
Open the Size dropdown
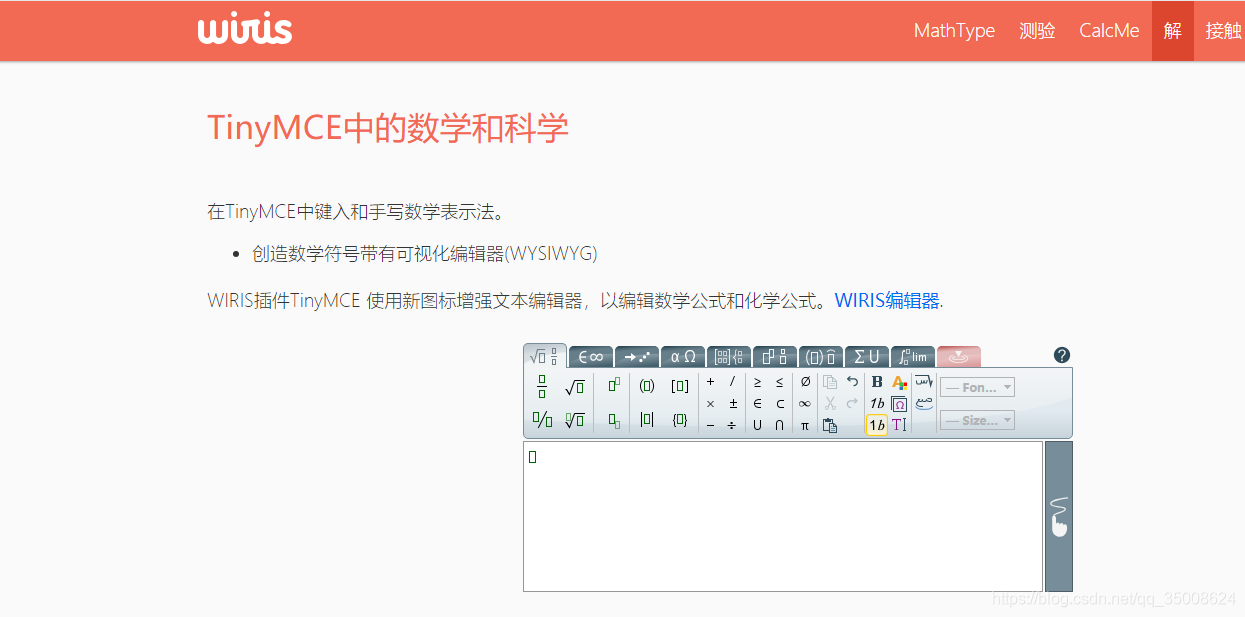(978, 421)
